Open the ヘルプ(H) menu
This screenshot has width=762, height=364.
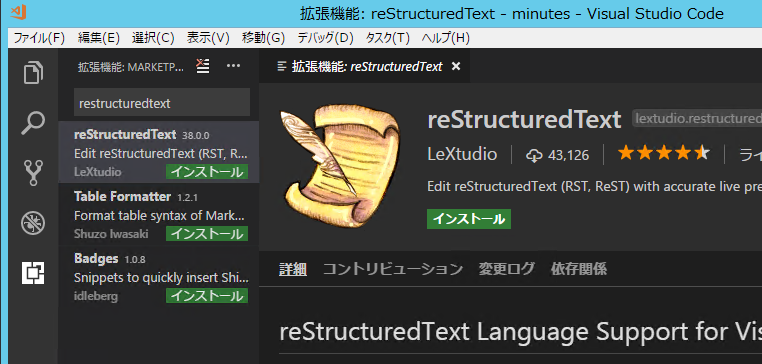[x=446, y=38]
